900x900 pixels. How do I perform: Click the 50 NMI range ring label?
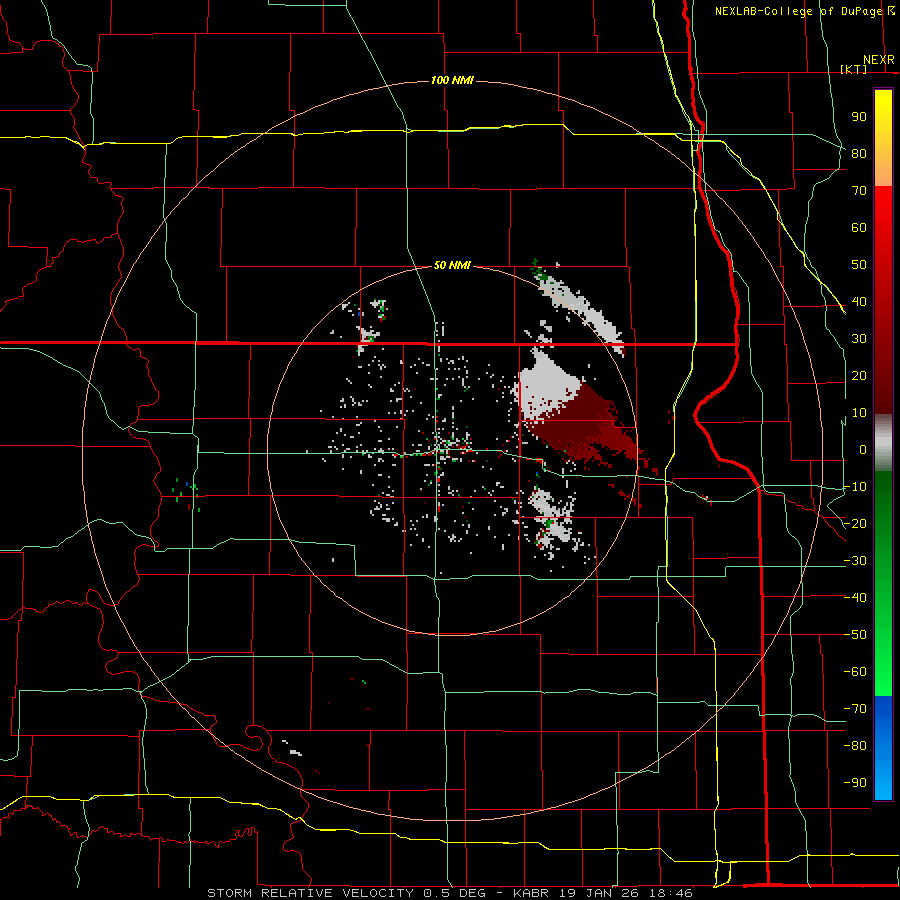pyautogui.click(x=452, y=265)
